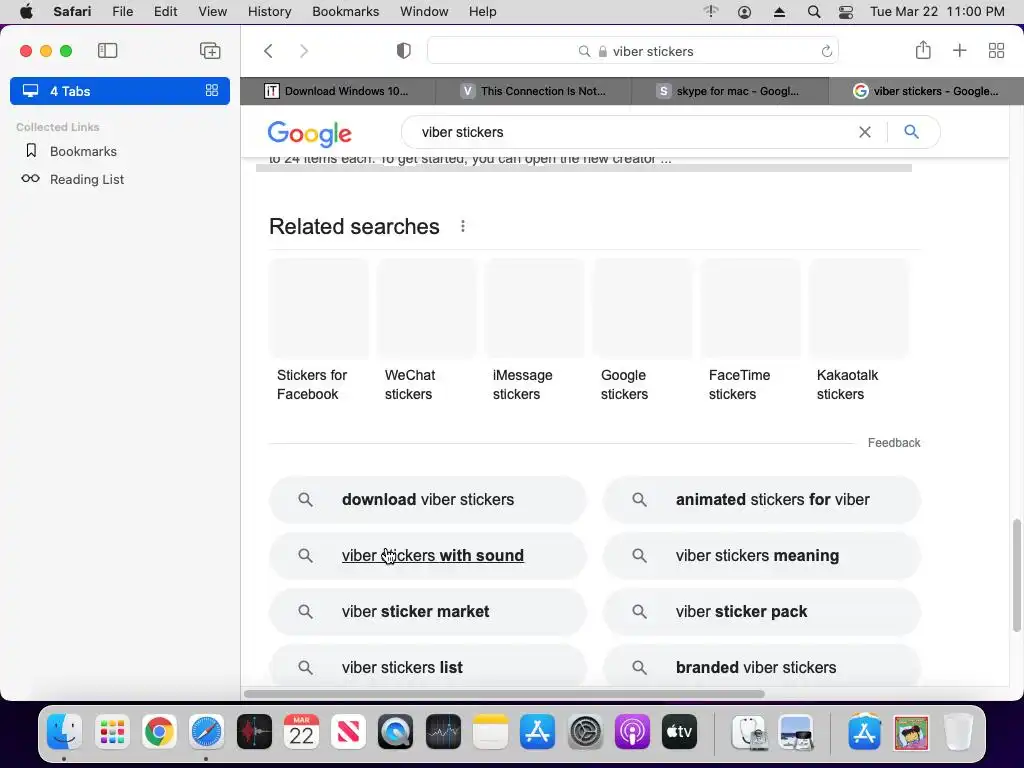Open the Bookmarks menu
The width and height of the screenshot is (1024, 768).
coord(345,12)
